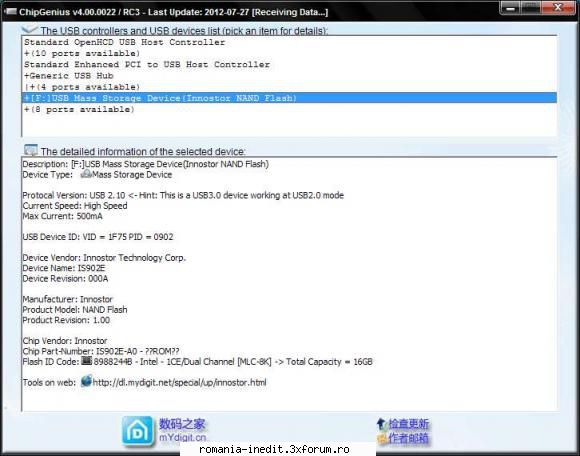Open the blue Chinese author email link
The height and width of the screenshot is (456, 580).
tap(408, 439)
